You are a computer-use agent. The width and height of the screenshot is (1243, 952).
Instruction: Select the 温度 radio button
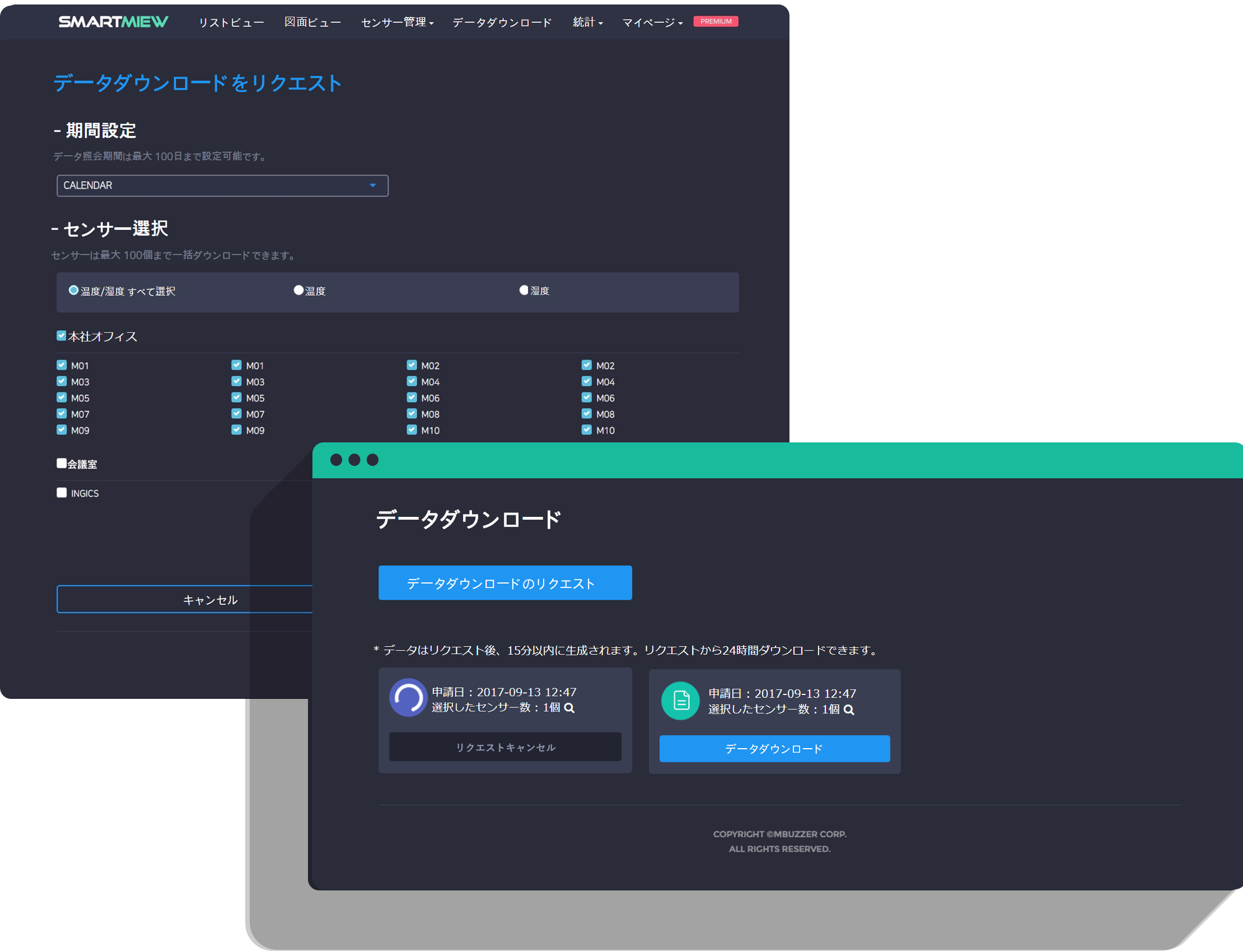pyautogui.click(x=298, y=290)
